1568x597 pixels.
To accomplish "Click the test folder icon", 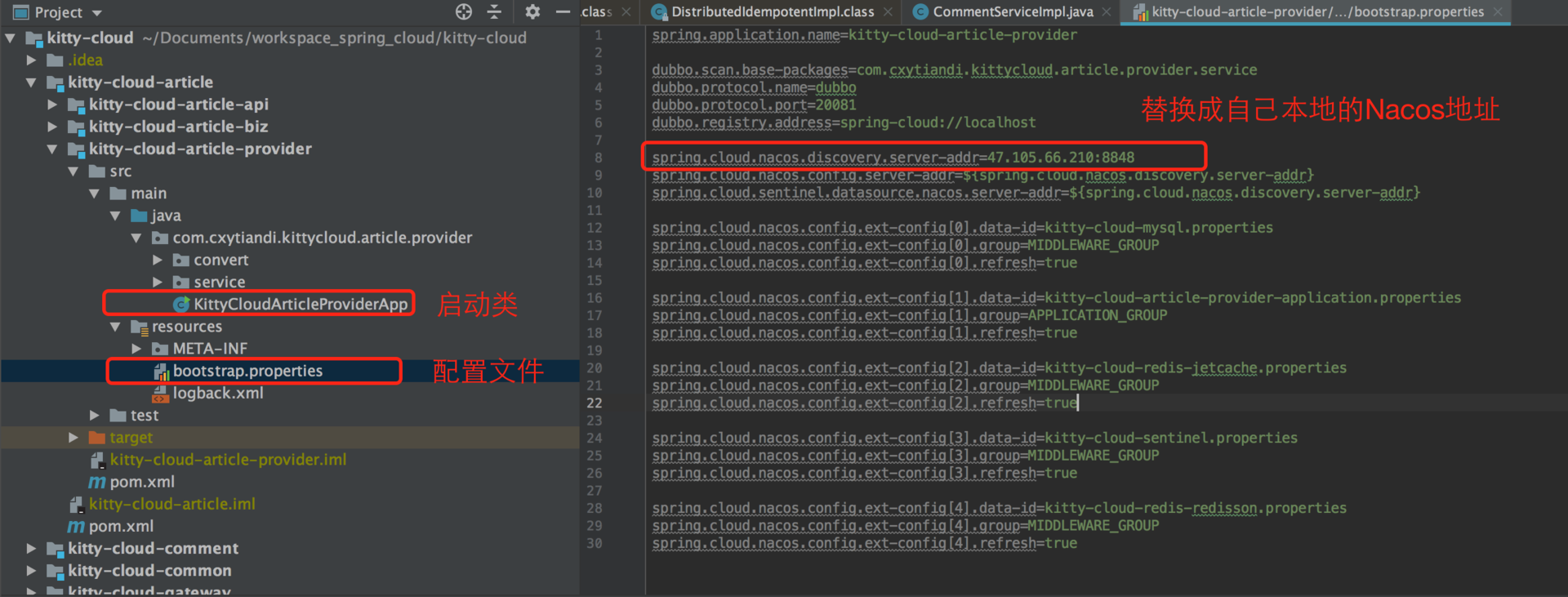I will coord(118,416).
